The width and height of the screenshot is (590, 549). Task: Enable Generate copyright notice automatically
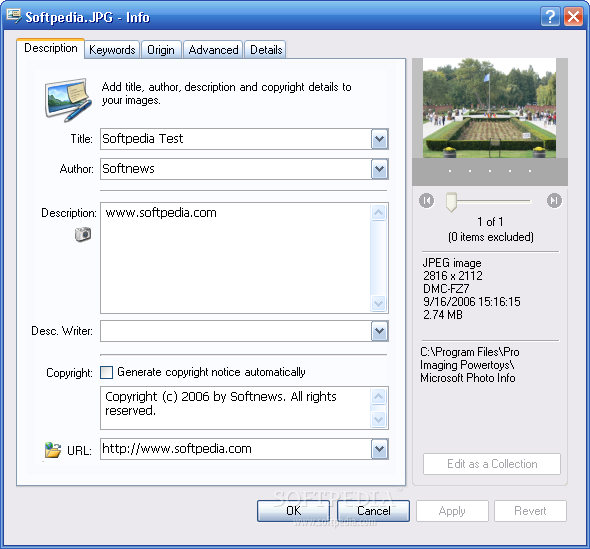pyautogui.click(x=106, y=372)
